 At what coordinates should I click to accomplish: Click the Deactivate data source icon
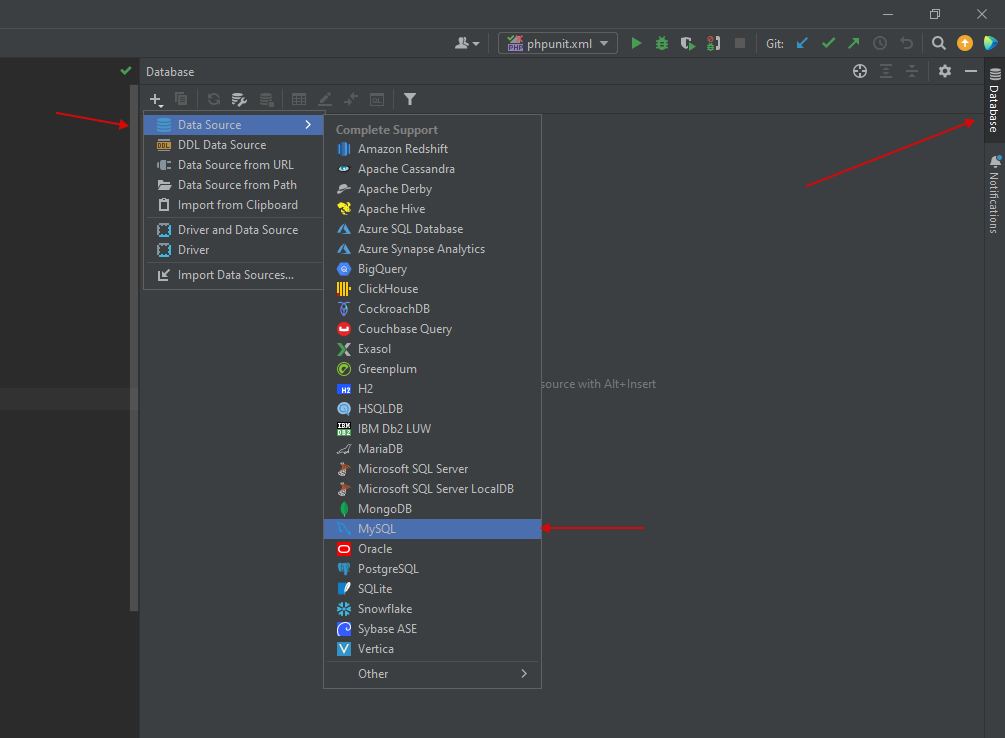266,99
